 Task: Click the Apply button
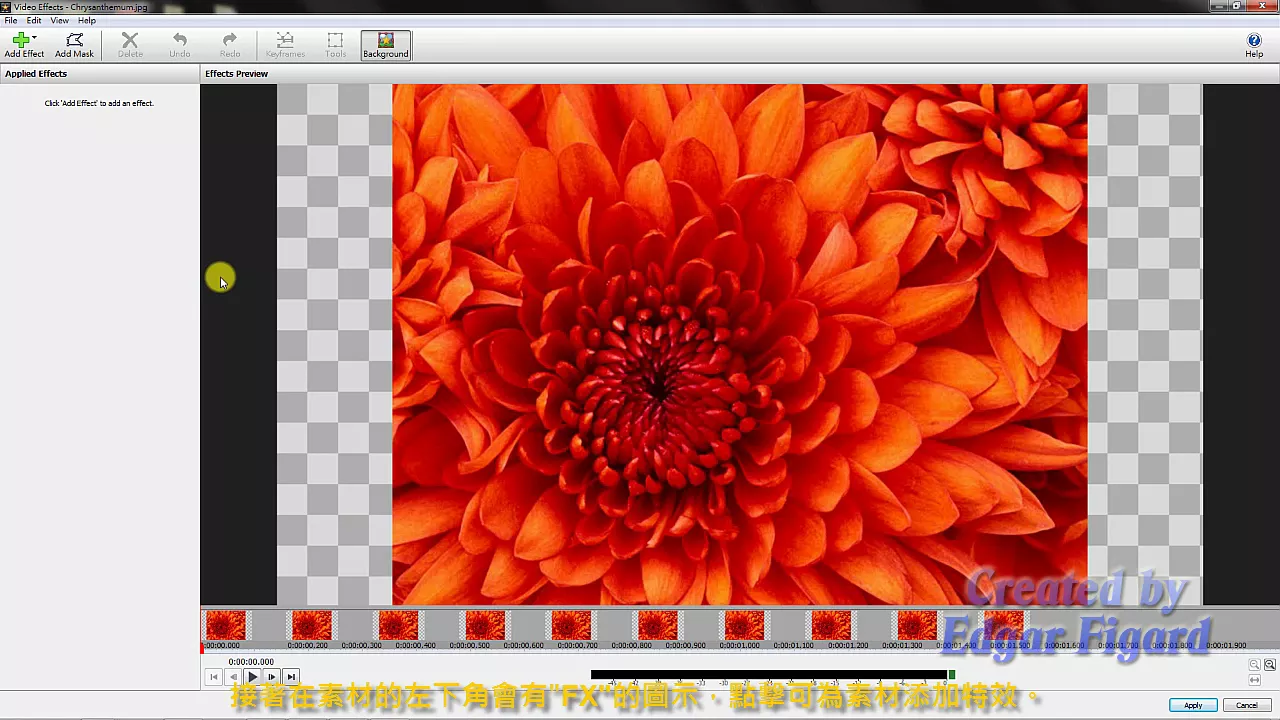pyautogui.click(x=1193, y=705)
